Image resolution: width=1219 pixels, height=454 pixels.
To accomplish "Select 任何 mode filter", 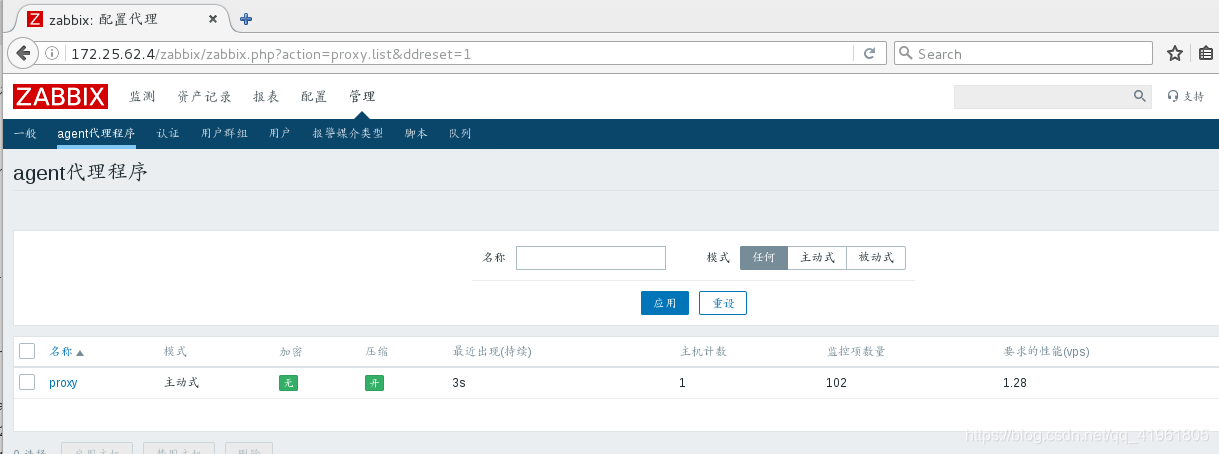I will click(x=764, y=258).
